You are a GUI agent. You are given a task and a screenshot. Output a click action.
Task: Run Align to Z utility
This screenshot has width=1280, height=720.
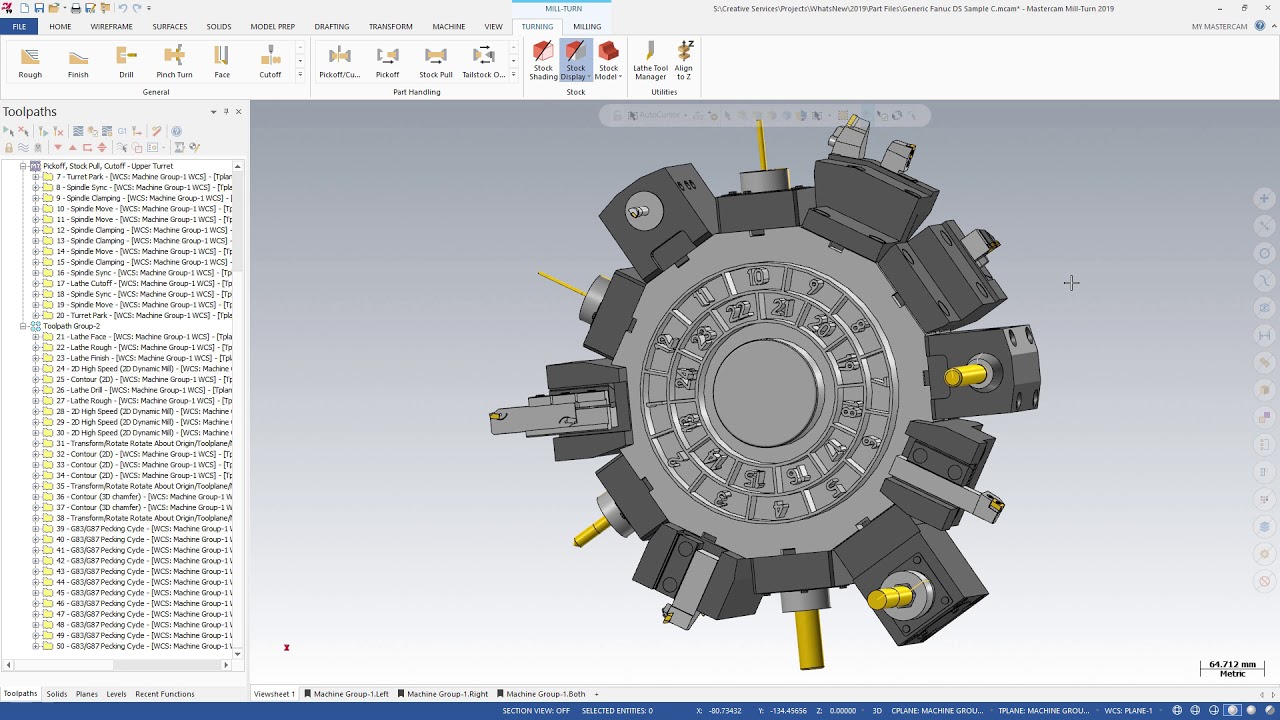pos(684,62)
